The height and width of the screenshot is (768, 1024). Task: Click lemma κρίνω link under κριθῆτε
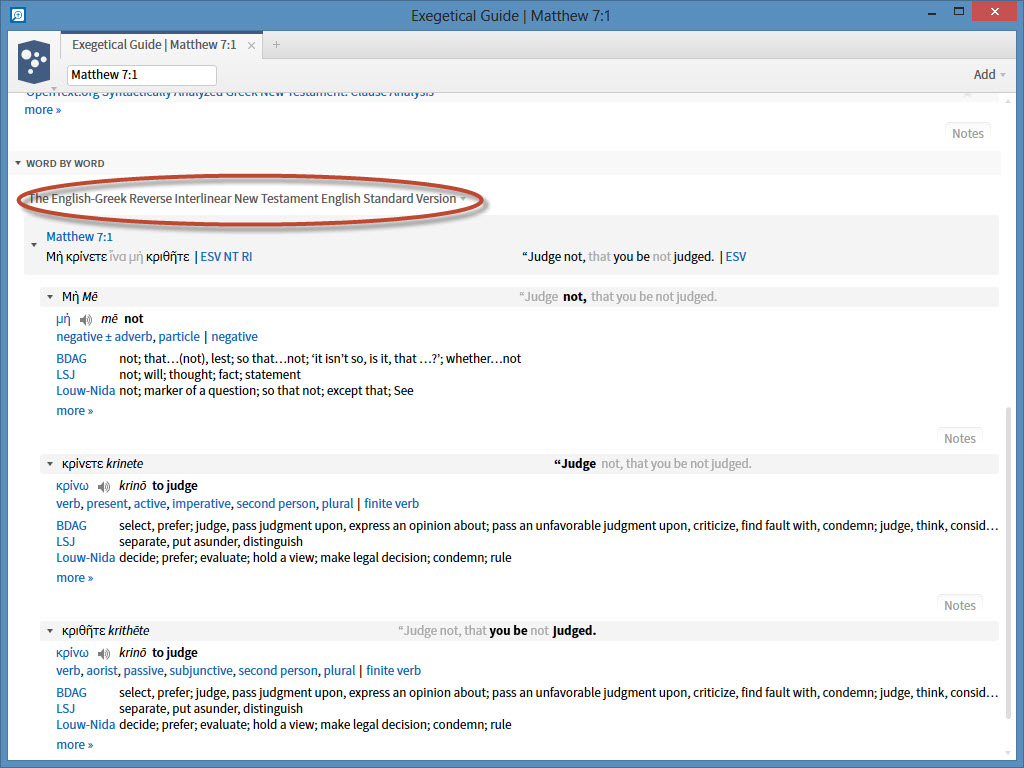tap(72, 653)
